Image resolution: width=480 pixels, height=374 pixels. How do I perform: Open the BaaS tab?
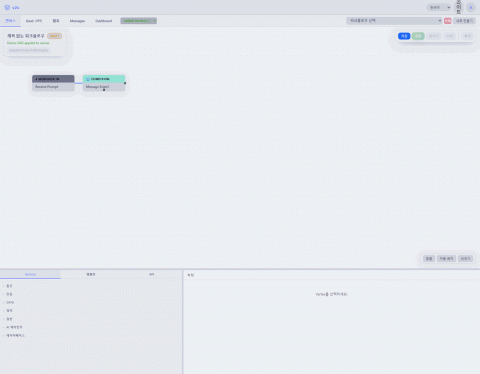click(x=34, y=21)
